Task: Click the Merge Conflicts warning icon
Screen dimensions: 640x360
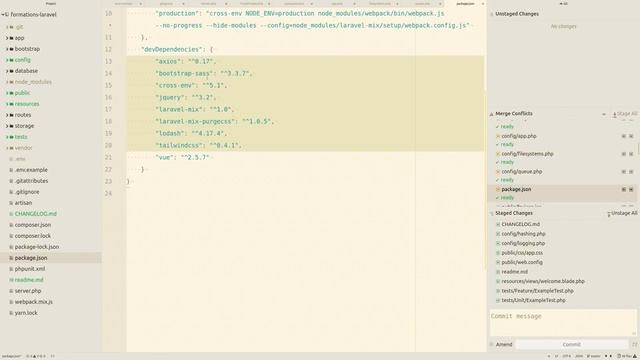Action: (x=491, y=114)
